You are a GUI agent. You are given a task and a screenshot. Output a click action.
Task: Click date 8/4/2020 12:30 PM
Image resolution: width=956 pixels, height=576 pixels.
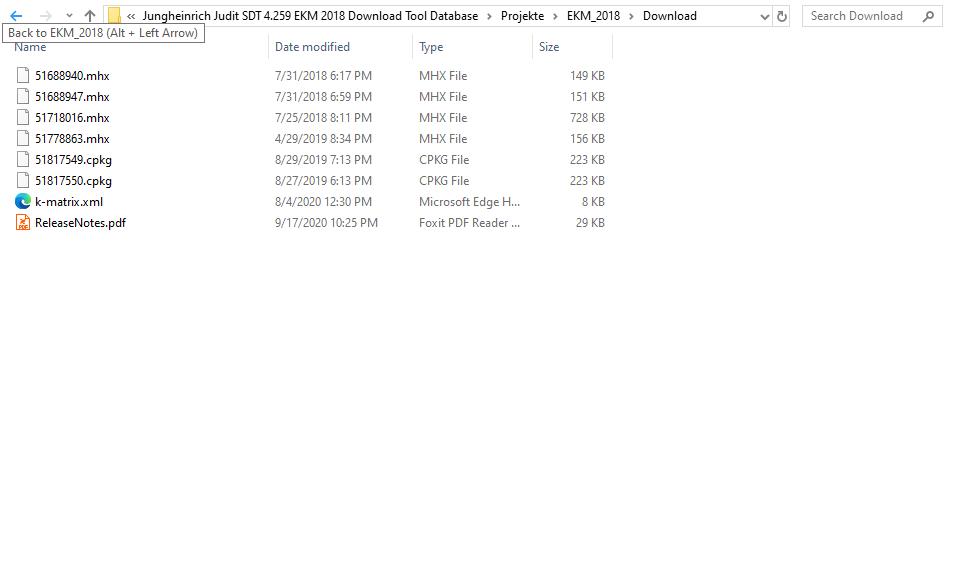pos(323,202)
